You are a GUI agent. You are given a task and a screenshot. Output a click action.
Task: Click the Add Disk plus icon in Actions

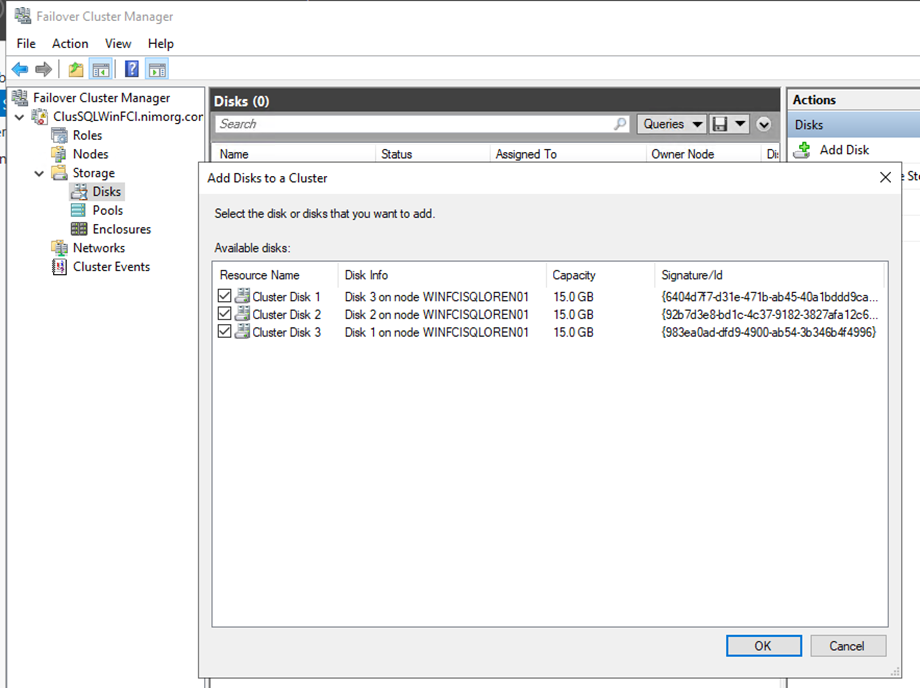pyautogui.click(x=802, y=150)
